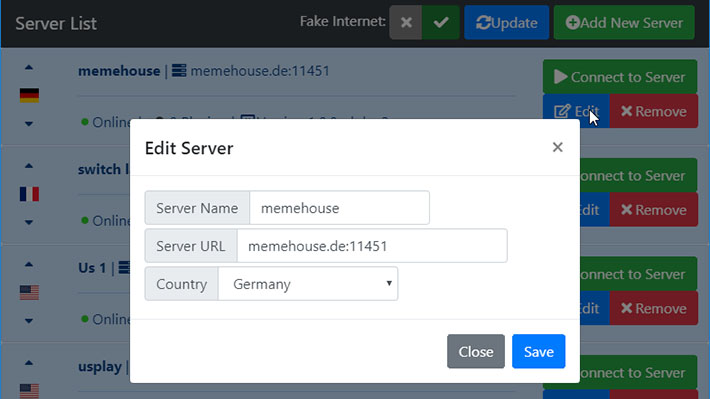Viewport: 710px width, 399px height.
Task: Move memehouse server up with arrow
Action: (x=29, y=67)
